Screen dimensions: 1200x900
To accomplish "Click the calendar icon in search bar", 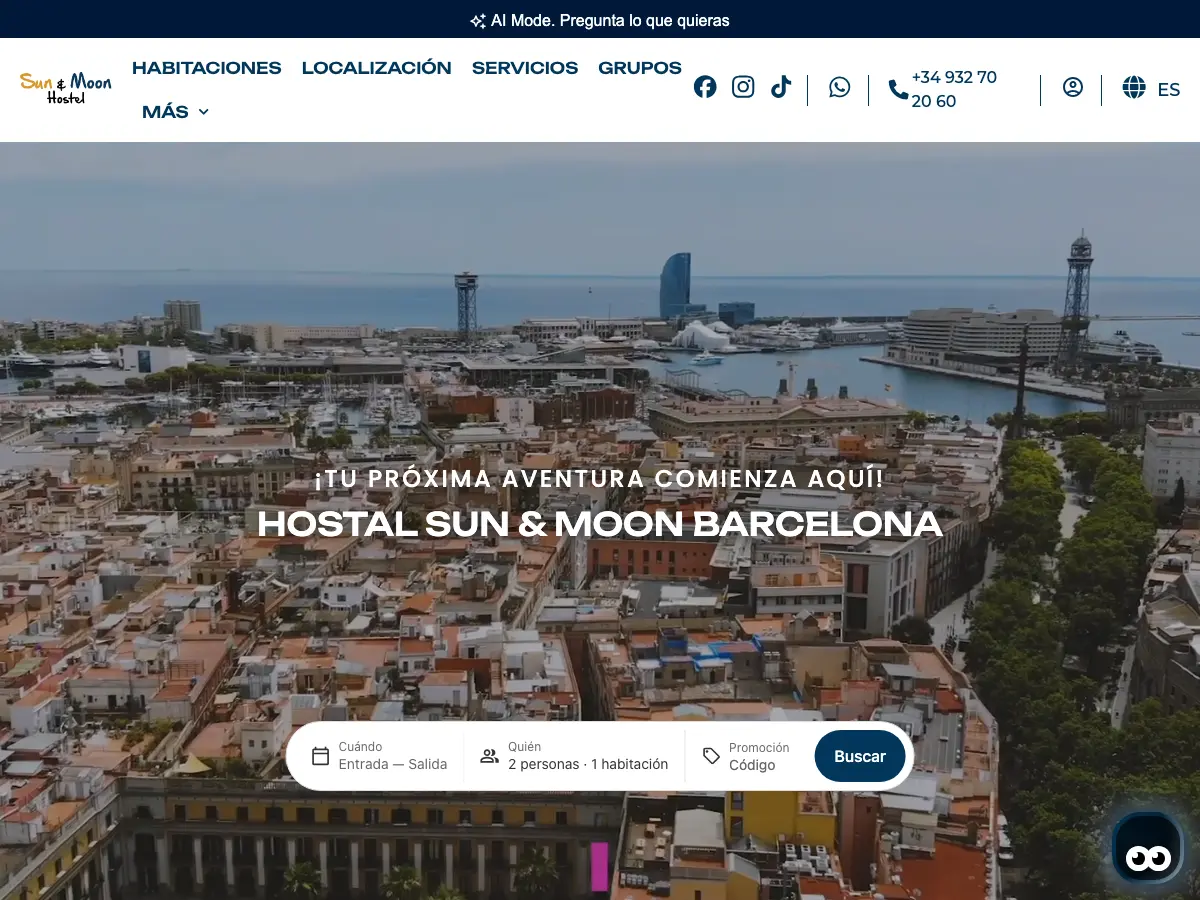I will (320, 756).
